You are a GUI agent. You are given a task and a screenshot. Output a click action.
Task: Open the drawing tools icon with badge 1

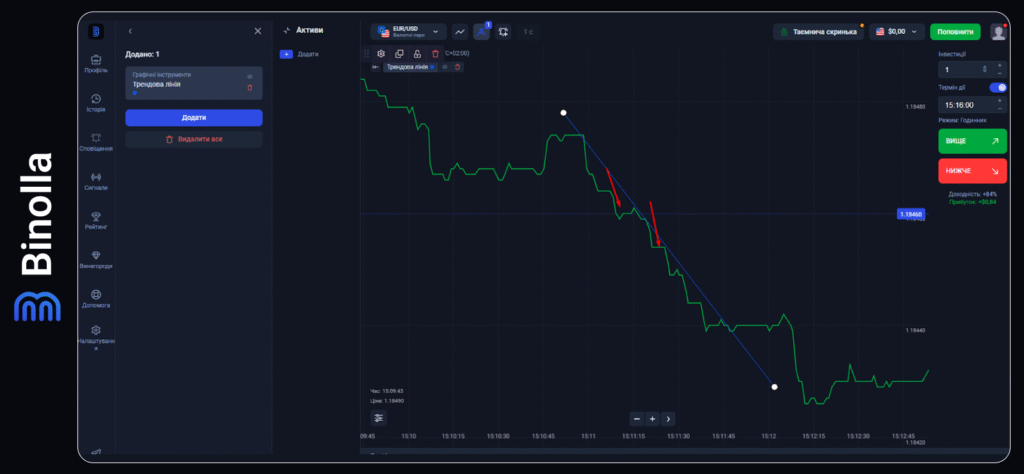click(x=481, y=32)
